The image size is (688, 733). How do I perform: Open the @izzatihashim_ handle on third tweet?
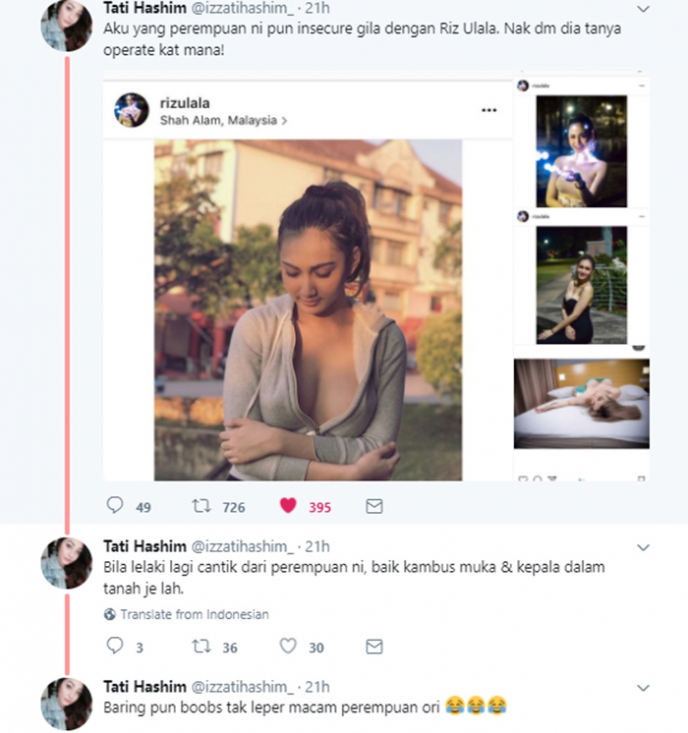(243, 687)
